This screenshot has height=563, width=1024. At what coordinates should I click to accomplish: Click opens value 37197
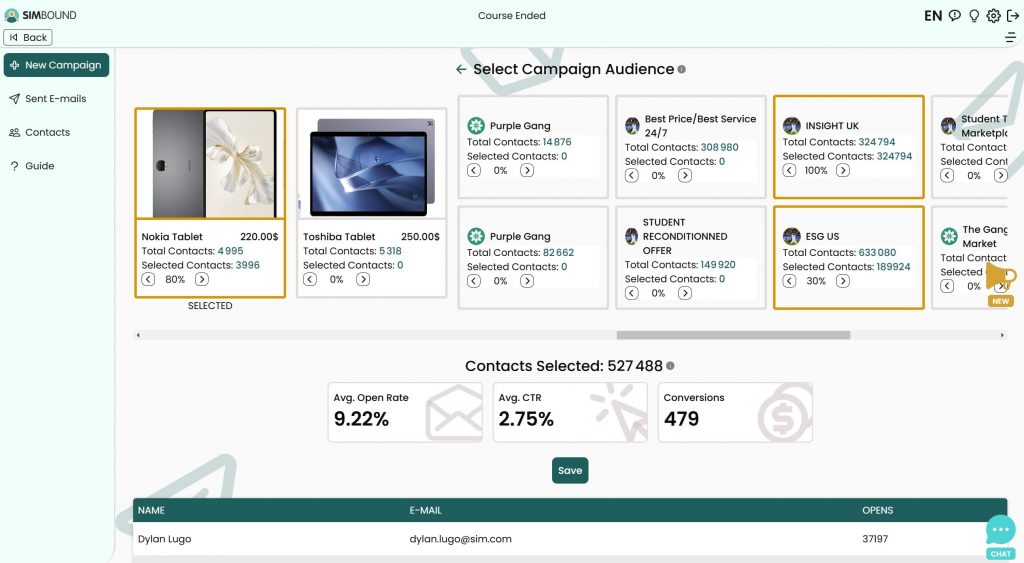click(x=875, y=539)
